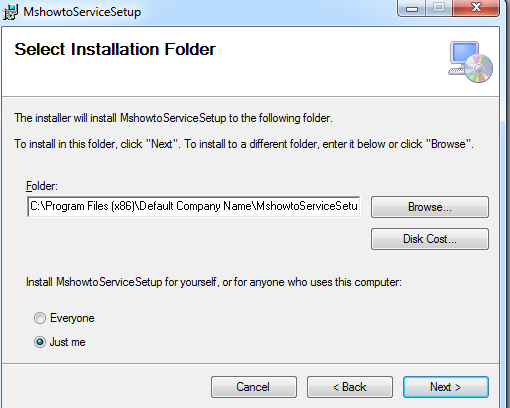Click the 'installer will install' description line
Screen dimensions: 510x408
click(173, 118)
